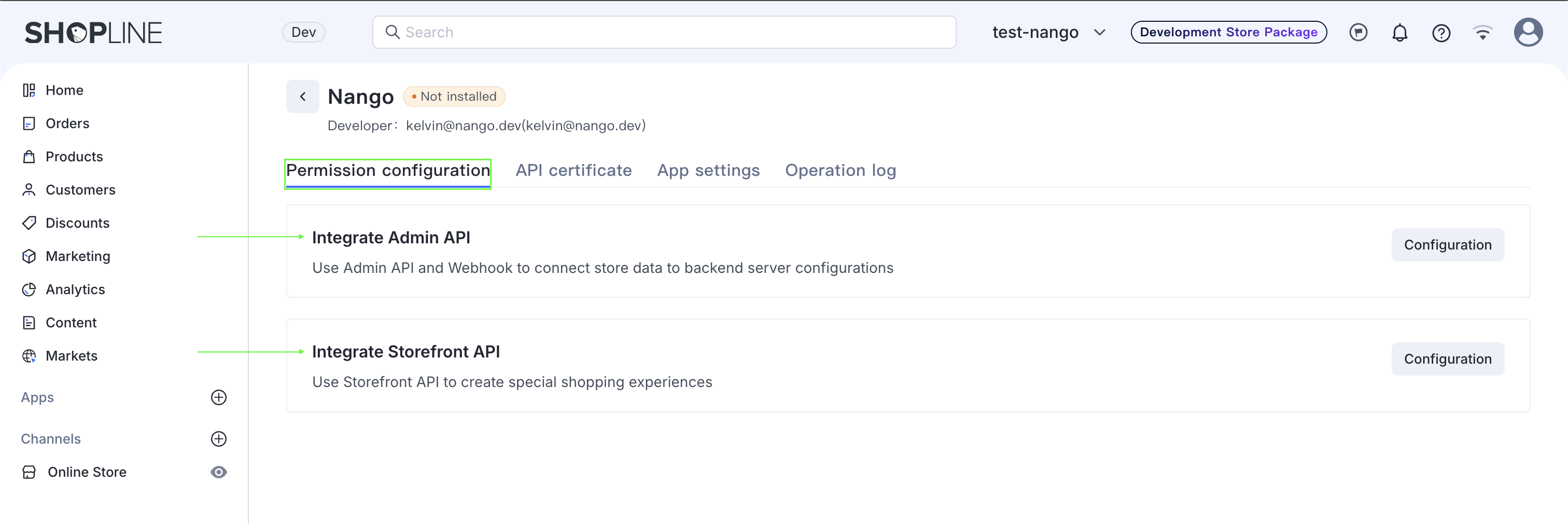
Task: Click the search magnifier icon
Action: pyautogui.click(x=393, y=32)
